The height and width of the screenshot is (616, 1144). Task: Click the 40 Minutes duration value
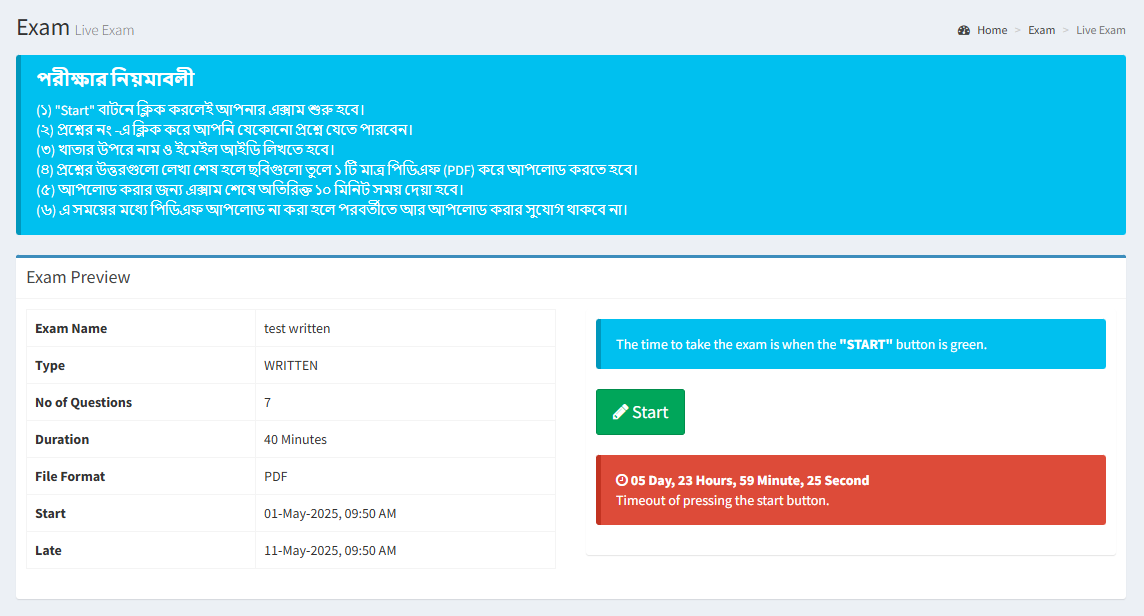tap(295, 439)
